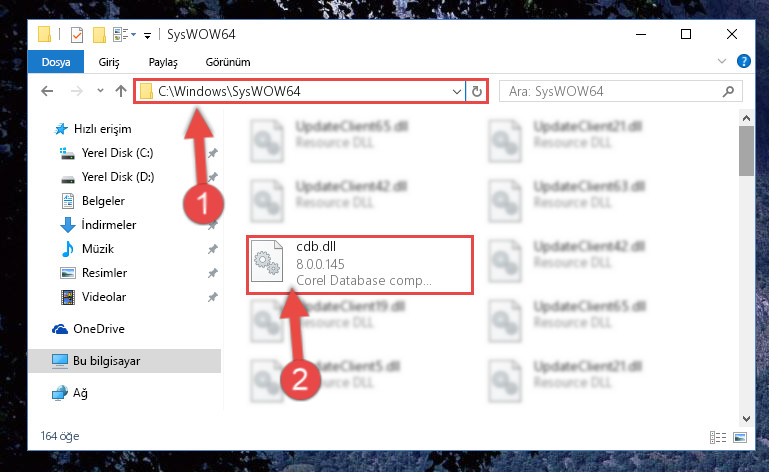
Task: Open the Dosya menu tab
Action: click(x=56, y=62)
